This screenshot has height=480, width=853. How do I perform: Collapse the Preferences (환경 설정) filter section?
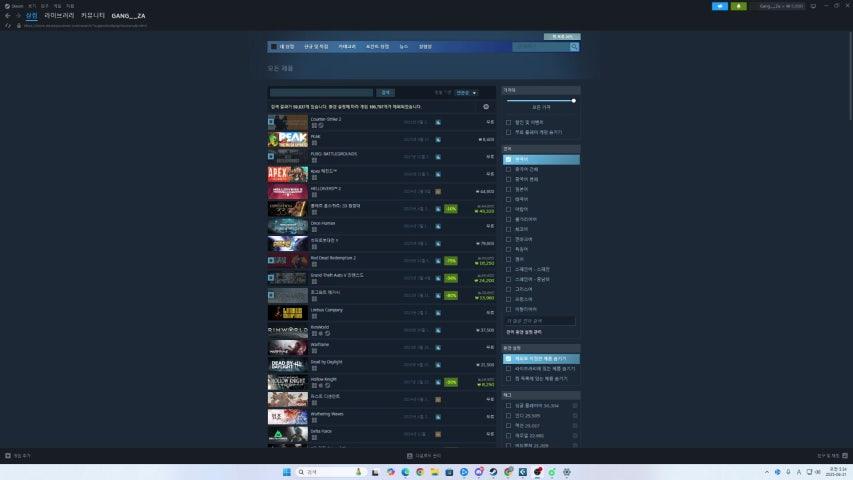[541, 348]
